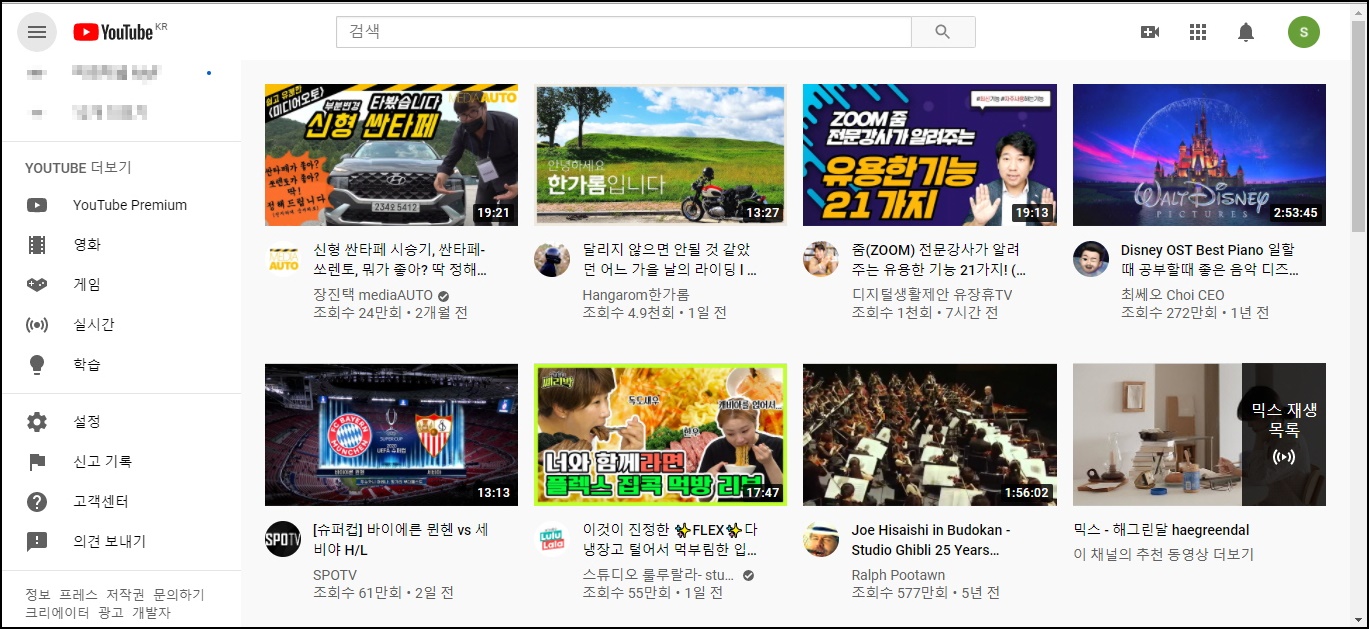Open the [슈퍼컵] 바이에른 뮌헨 vs 세비야 title
Screen dimensions: 1369x629
[400, 539]
